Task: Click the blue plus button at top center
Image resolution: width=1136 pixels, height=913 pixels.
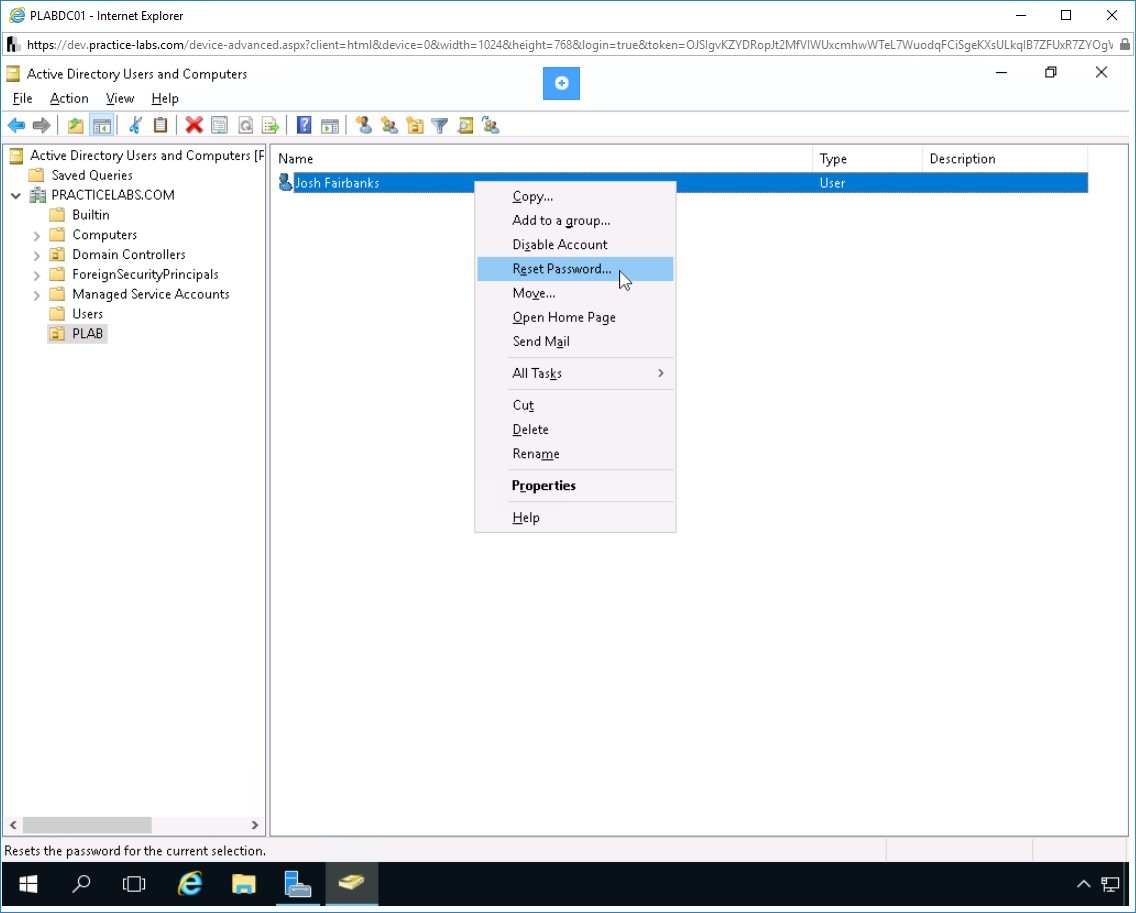Action: tap(561, 83)
